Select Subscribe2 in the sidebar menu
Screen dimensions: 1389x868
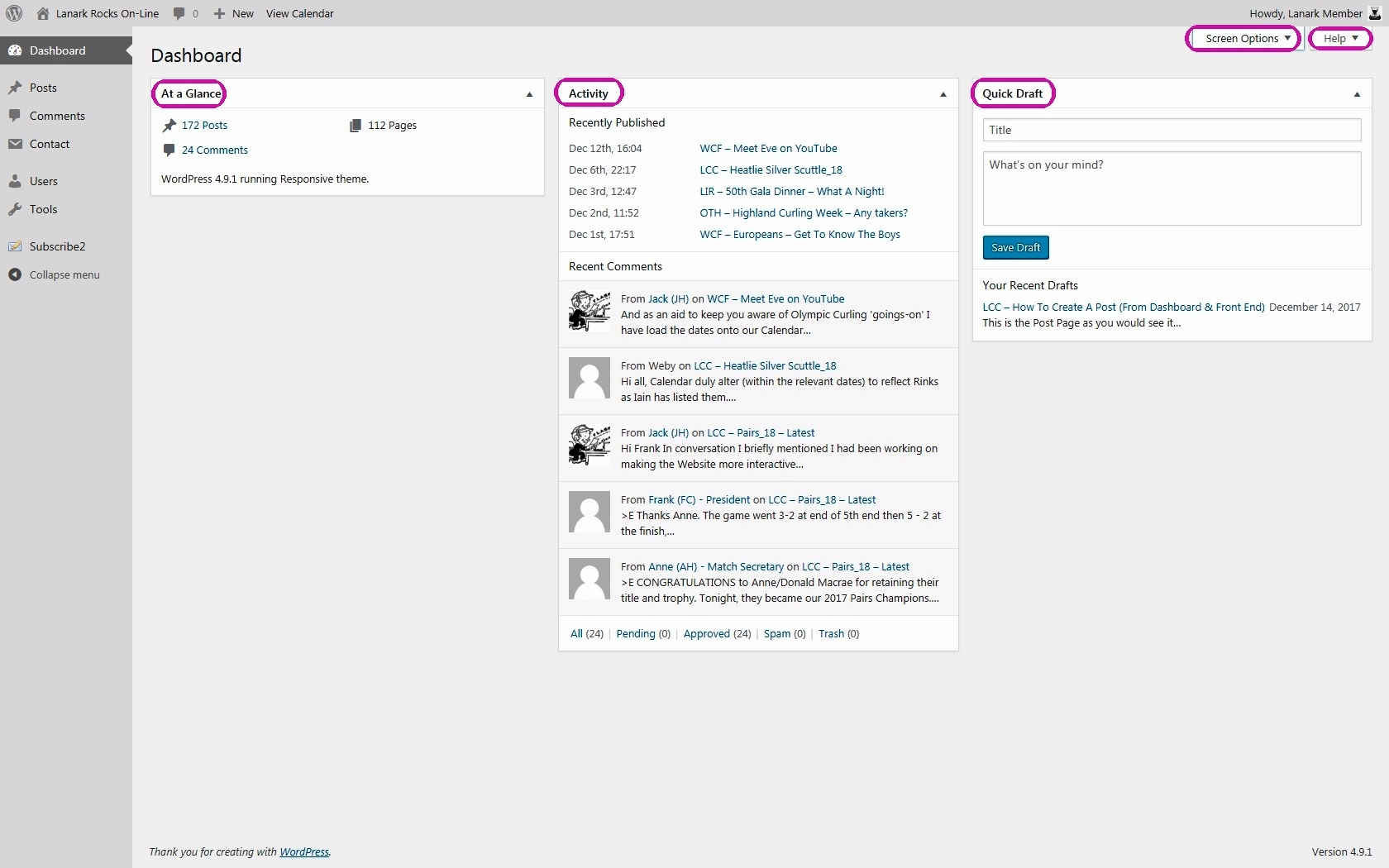pyautogui.click(x=57, y=246)
